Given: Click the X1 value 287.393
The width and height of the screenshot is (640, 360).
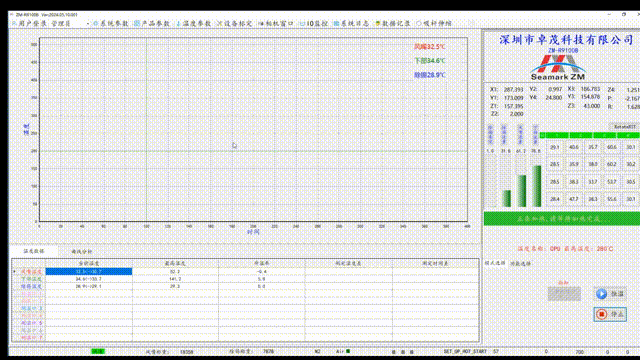Looking at the screenshot, I should [513, 89].
